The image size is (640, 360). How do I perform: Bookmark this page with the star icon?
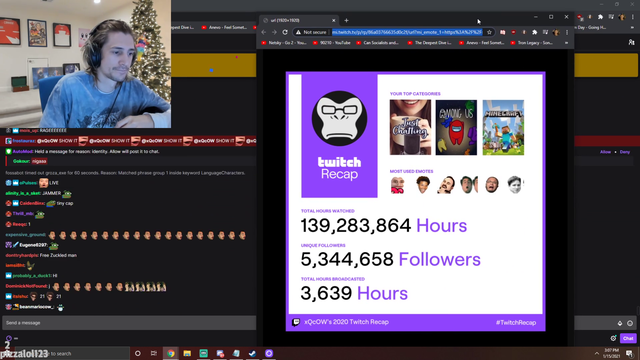[489, 32]
